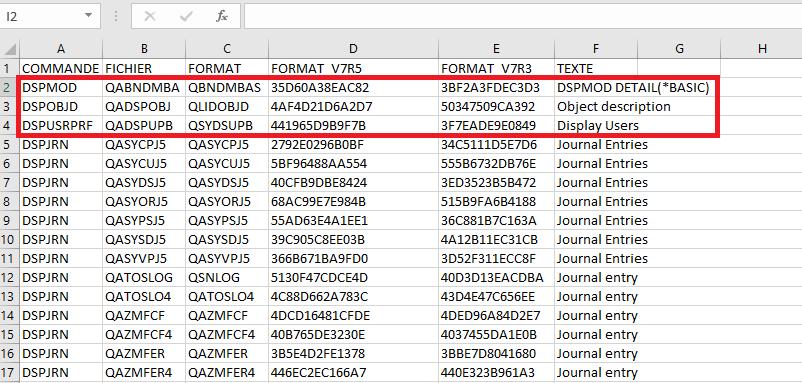The height and width of the screenshot is (383, 802).
Task: Select row 1 header
Action: tap(10, 68)
